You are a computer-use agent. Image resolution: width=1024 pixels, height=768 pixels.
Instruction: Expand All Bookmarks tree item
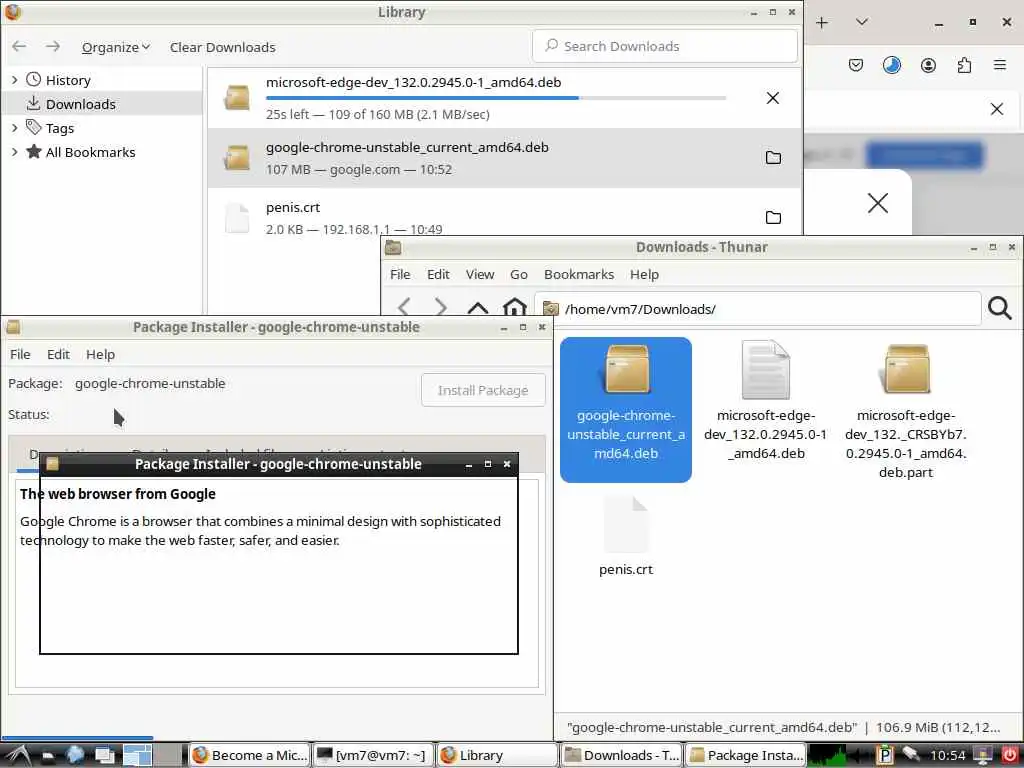pos(14,152)
